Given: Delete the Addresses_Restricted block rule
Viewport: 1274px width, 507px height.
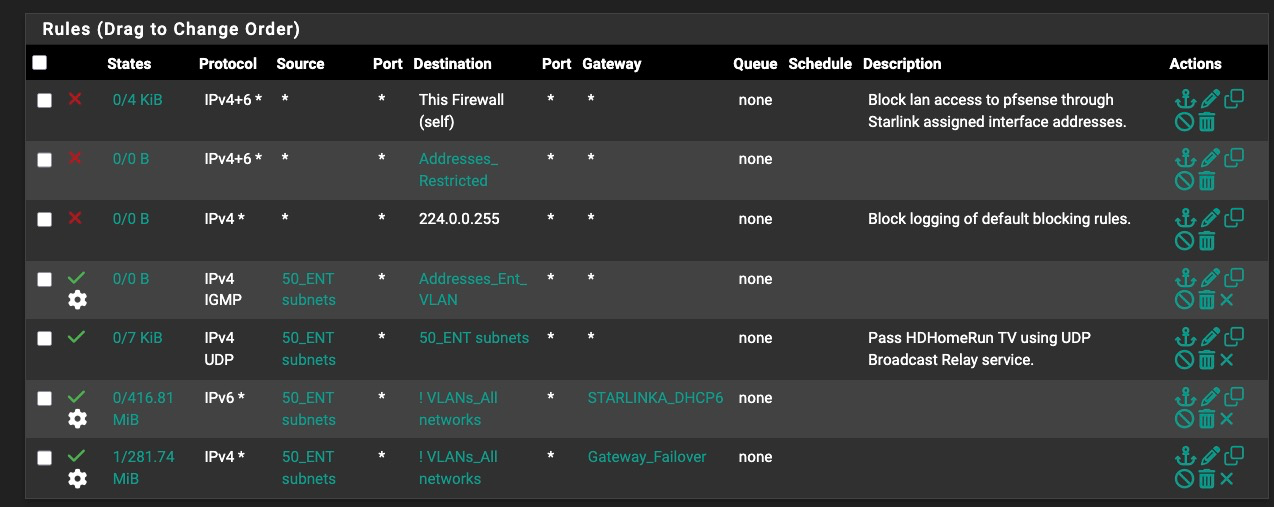Looking at the screenshot, I should (1207, 182).
